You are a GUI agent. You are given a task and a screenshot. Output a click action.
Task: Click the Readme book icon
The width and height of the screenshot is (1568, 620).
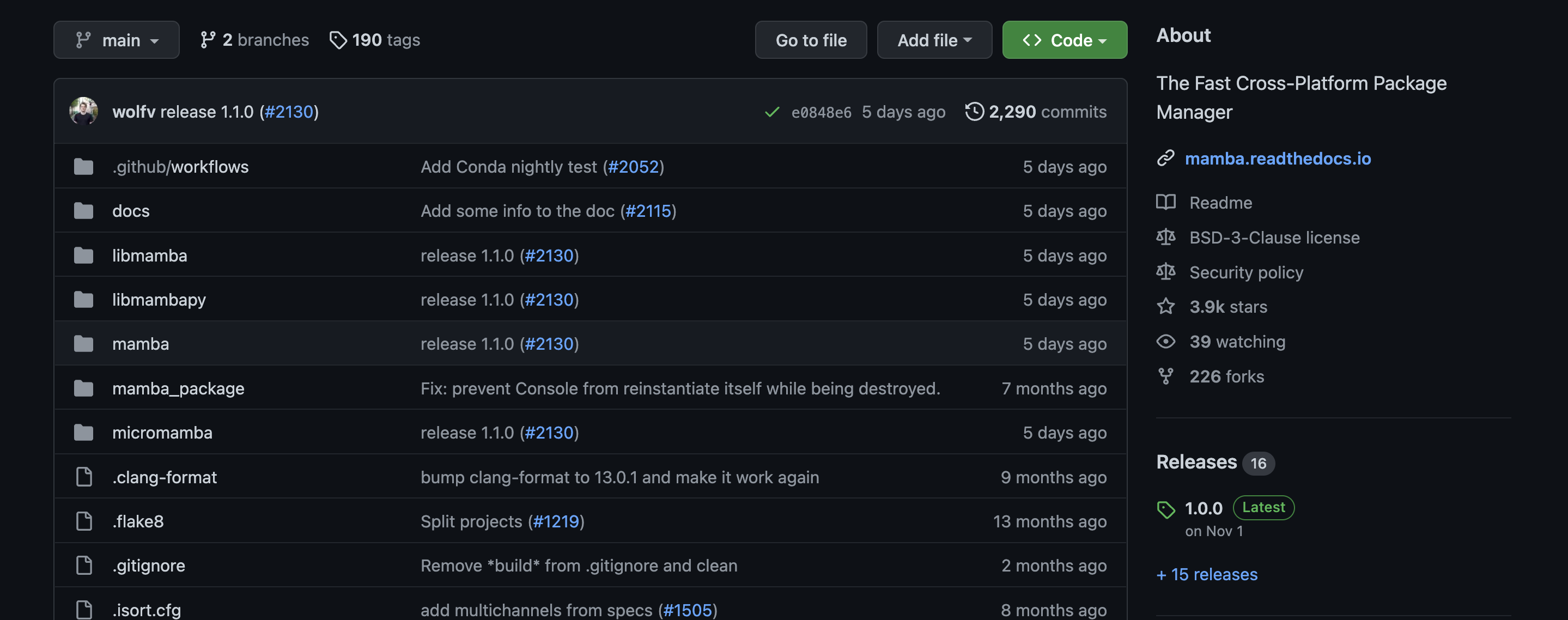coord(1166,202)
